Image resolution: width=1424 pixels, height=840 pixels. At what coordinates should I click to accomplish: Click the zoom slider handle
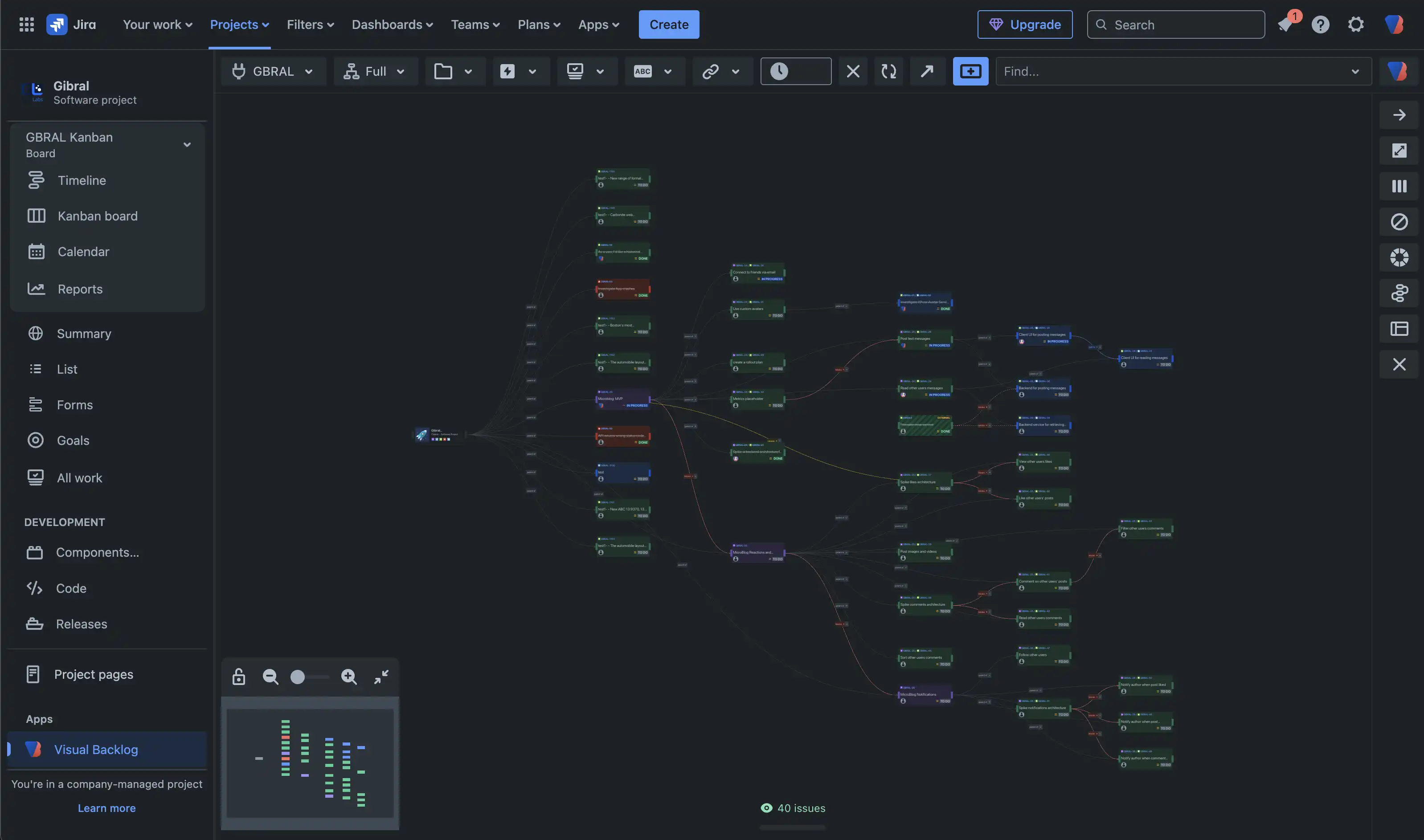(x=297, y=677)
